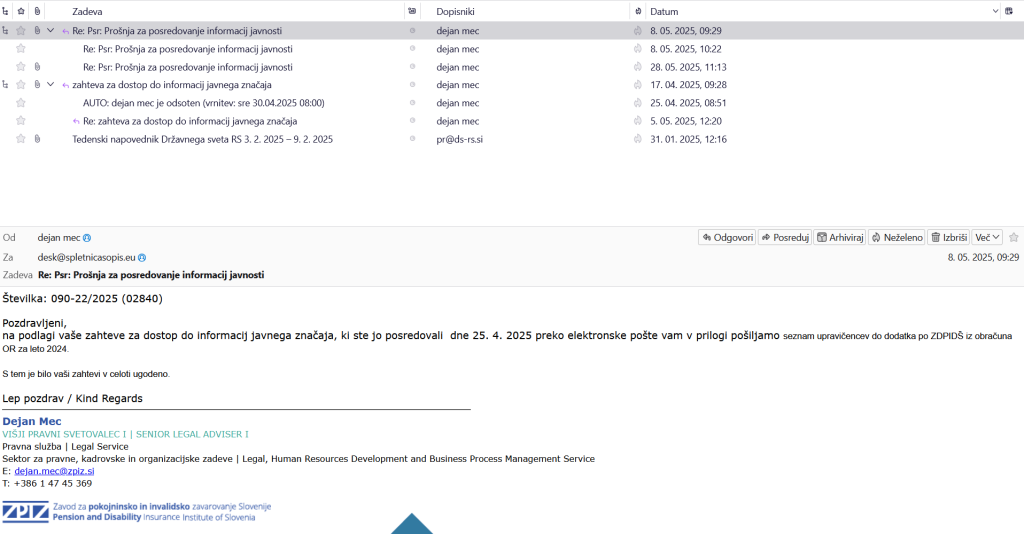Viewport: 1024px width, 534px height.
Task: Click the Odgovori (Reply) button
Action: 727,238
